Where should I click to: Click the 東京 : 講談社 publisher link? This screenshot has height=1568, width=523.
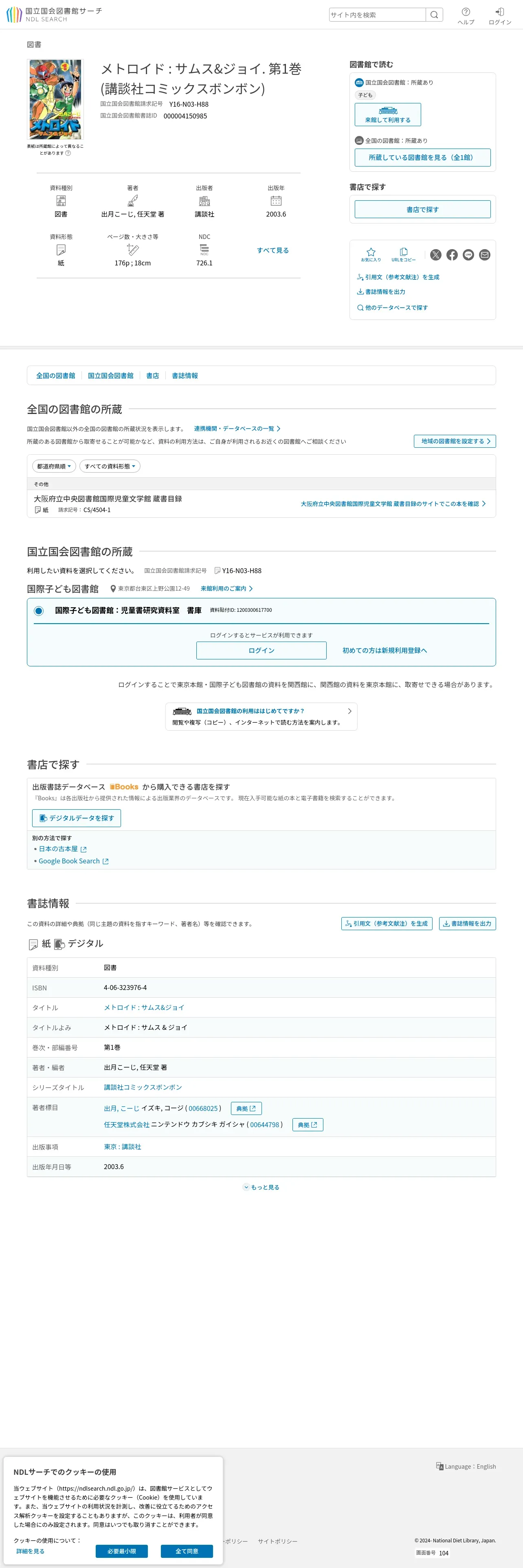pyautogui.click(x=122, y=1147)
